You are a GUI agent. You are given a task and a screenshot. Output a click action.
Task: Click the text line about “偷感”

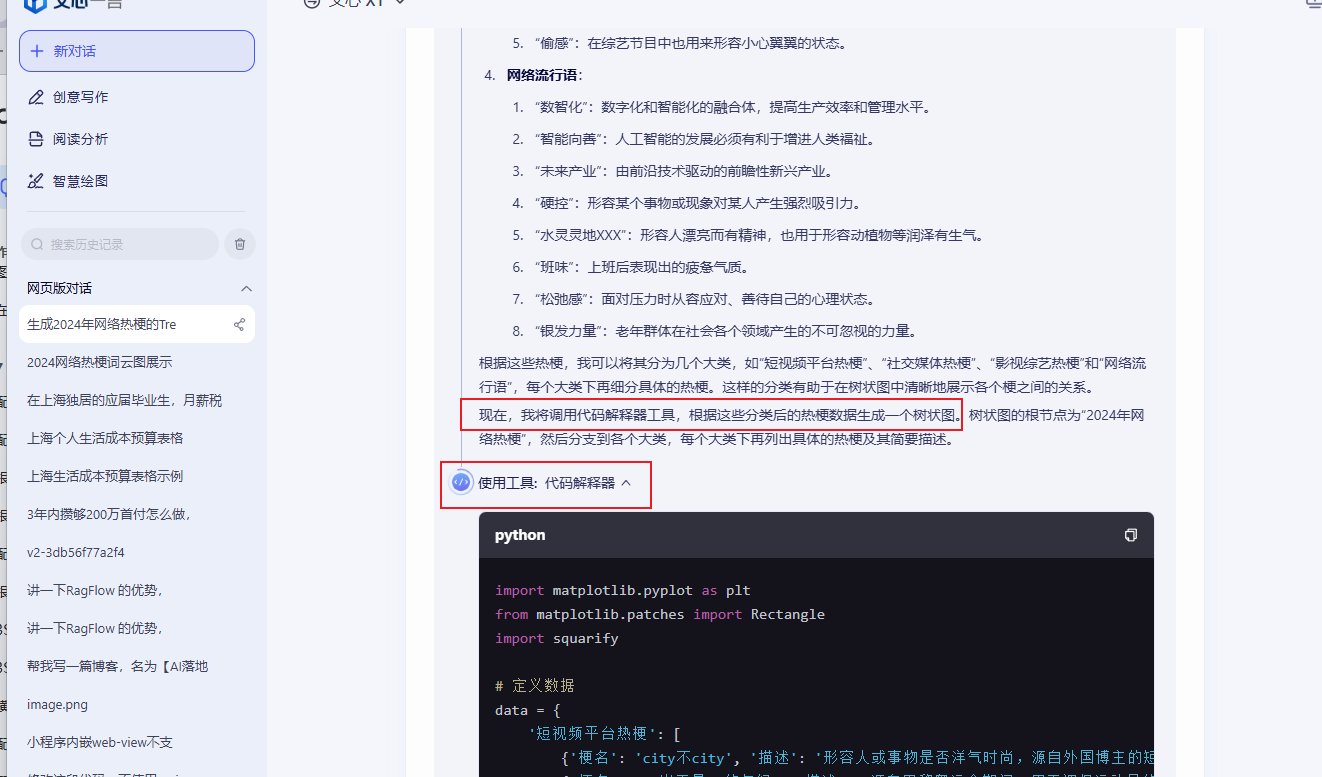tap(692, 43)
